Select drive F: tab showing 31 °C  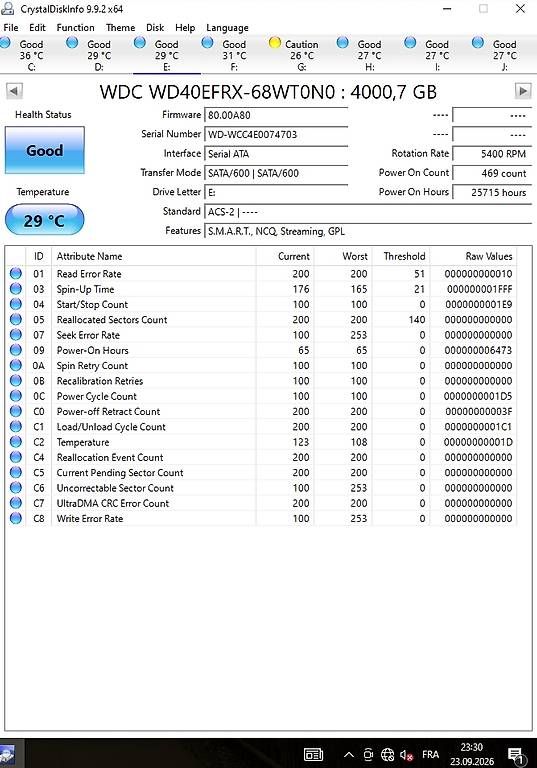click(234, 55)
